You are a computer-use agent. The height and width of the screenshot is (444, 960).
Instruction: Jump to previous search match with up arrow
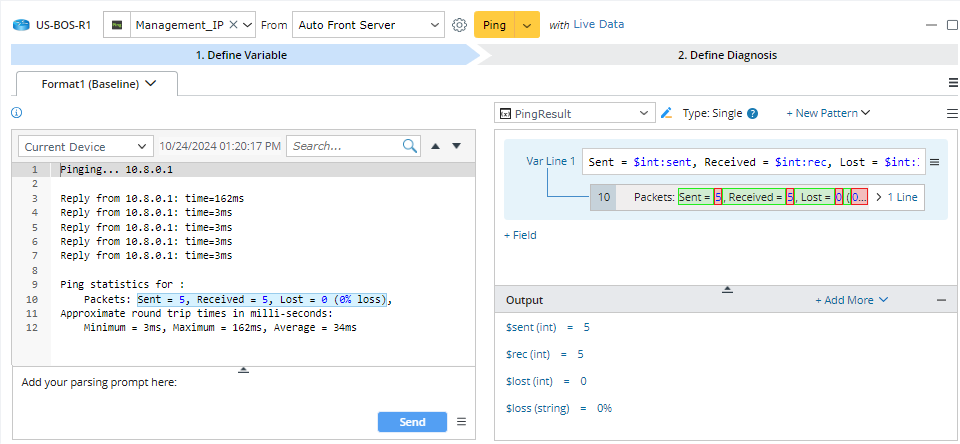click(x=435, y=146)
